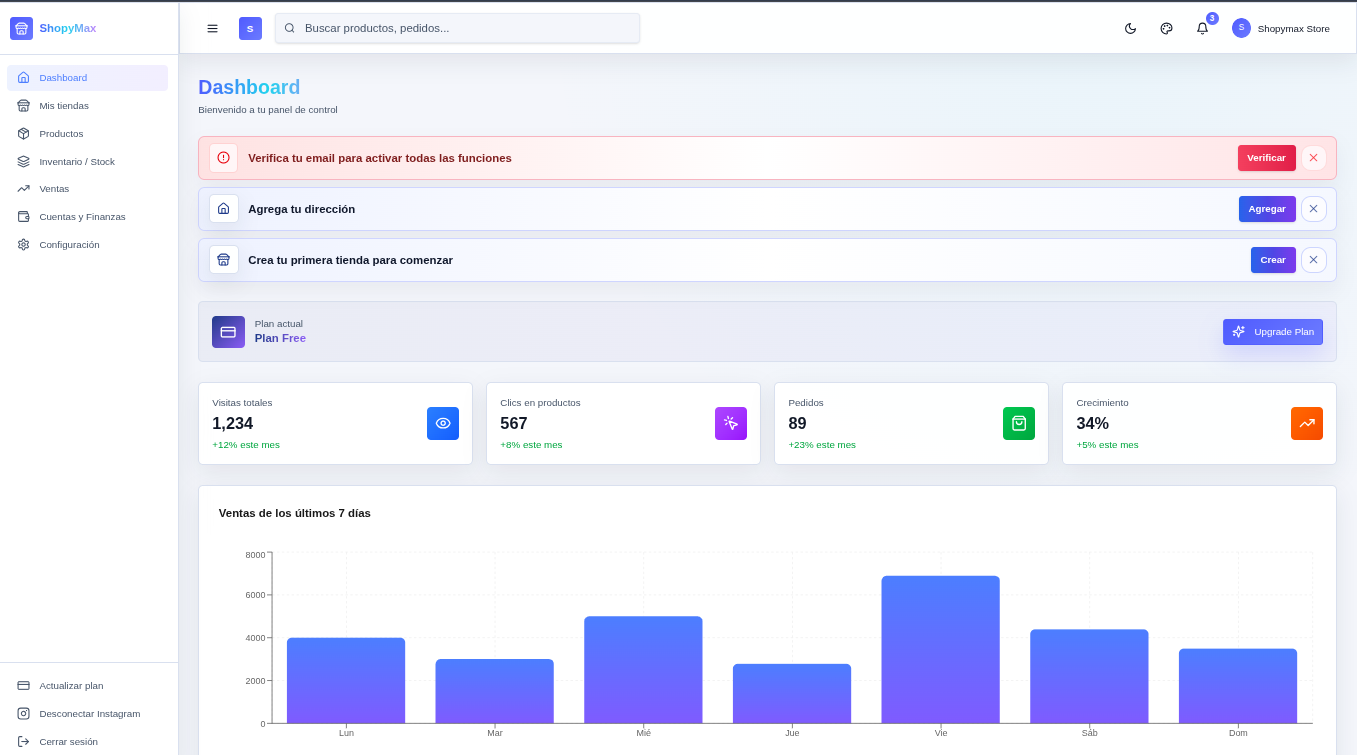The height and width of the screenshot is (755, 1357).
Task: Click the Upgrade Plan button
Action: coord(1273,331)
